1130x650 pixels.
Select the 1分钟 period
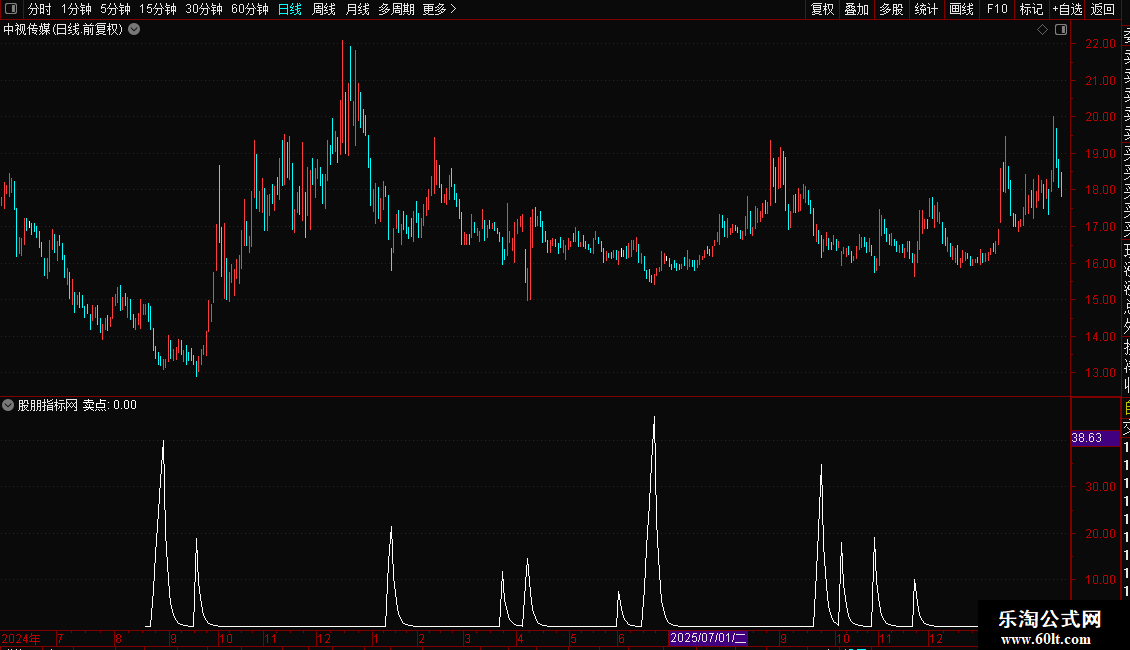point(76,9)
